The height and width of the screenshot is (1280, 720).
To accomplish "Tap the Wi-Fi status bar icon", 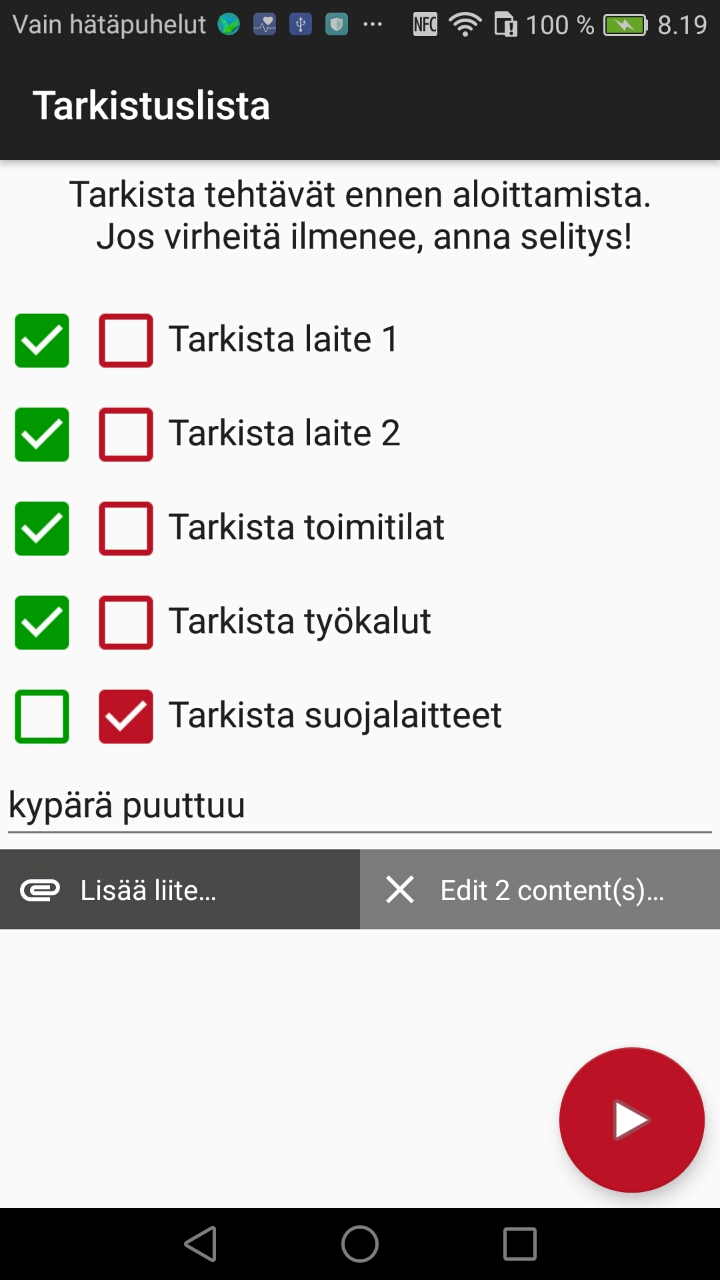I will 465,25.
